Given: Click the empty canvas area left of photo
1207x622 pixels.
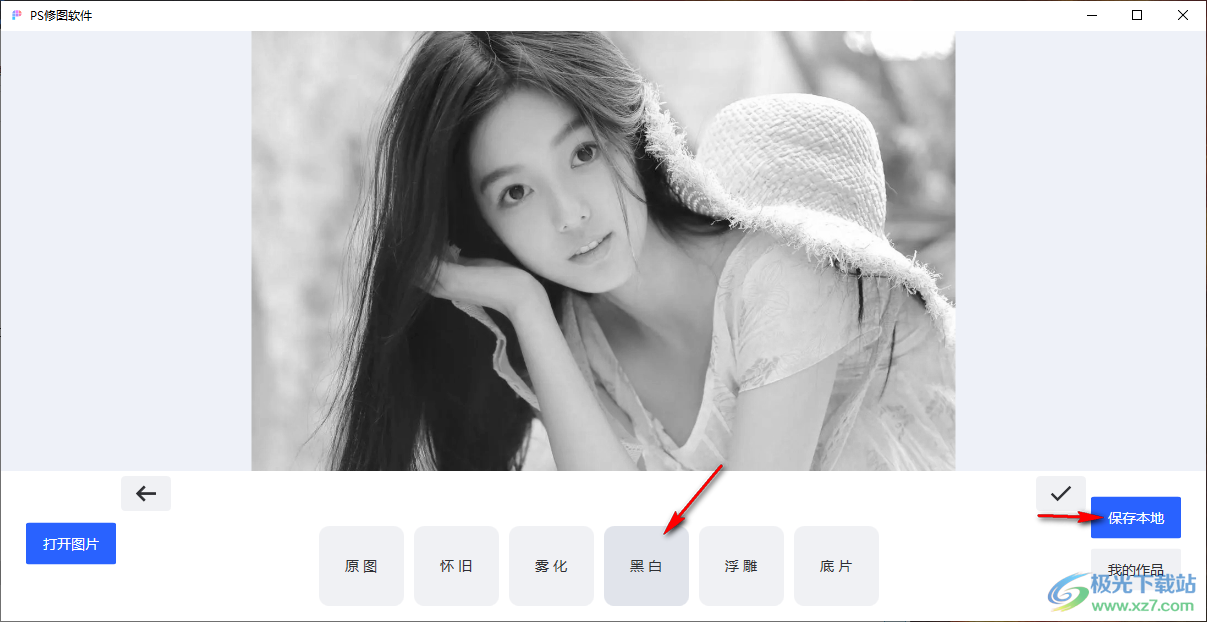Looking at the screenshot, I should point(126,251).
